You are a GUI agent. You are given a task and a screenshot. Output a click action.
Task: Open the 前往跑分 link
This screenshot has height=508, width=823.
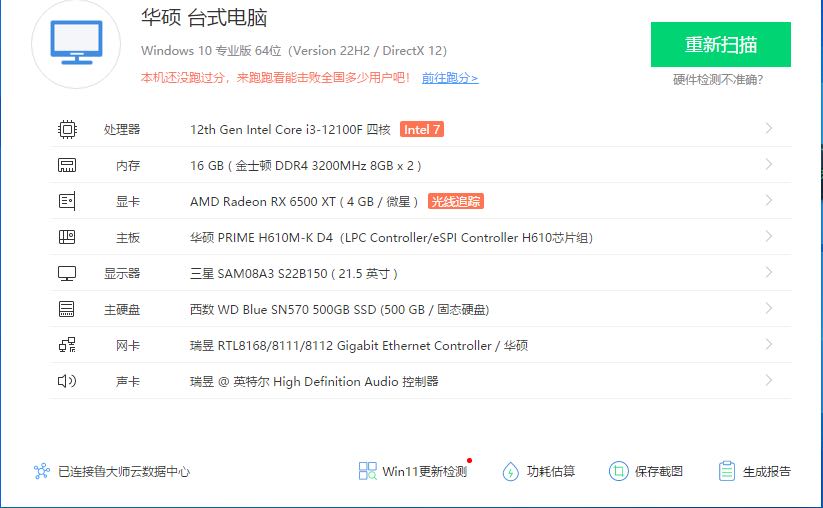(x=450, y=78)
